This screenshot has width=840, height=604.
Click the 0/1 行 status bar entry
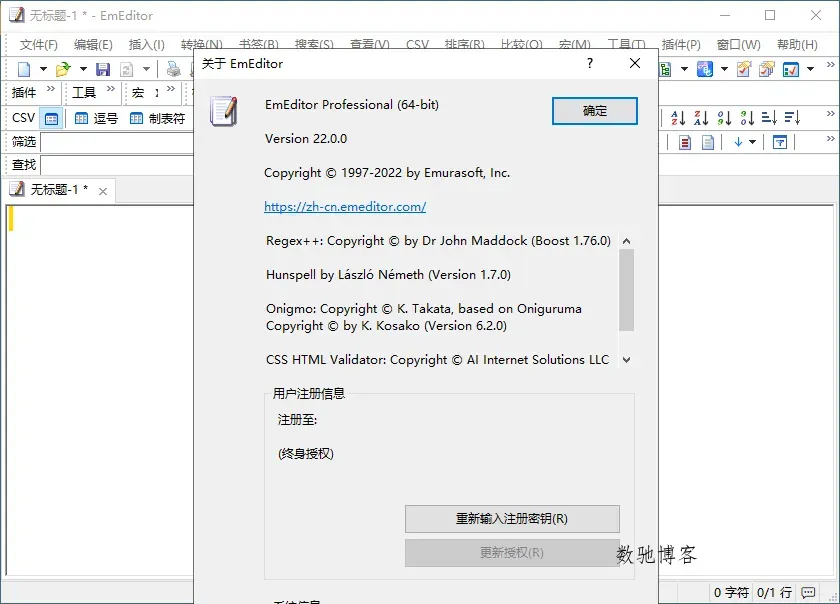point(774,592)
